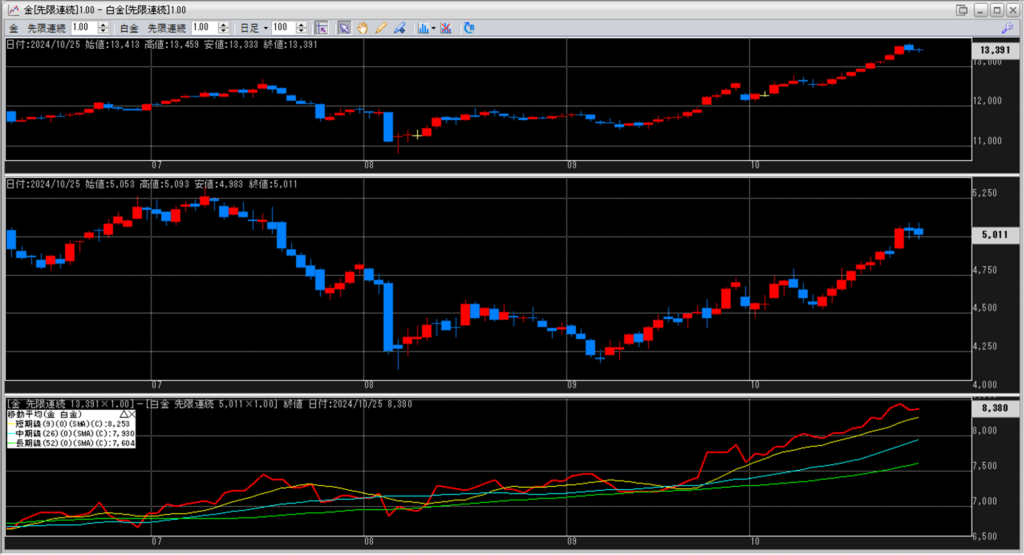
Task: Click the bar chart indicator icon
Action: pos(421,27)
